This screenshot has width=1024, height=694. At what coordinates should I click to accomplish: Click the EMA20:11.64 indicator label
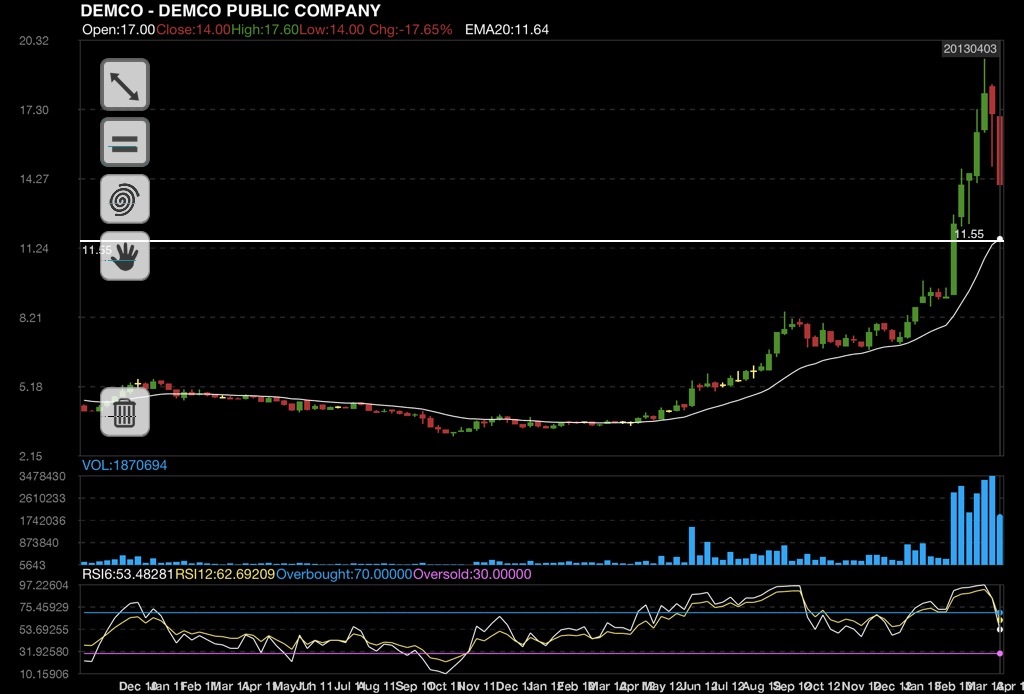point(507,29)
